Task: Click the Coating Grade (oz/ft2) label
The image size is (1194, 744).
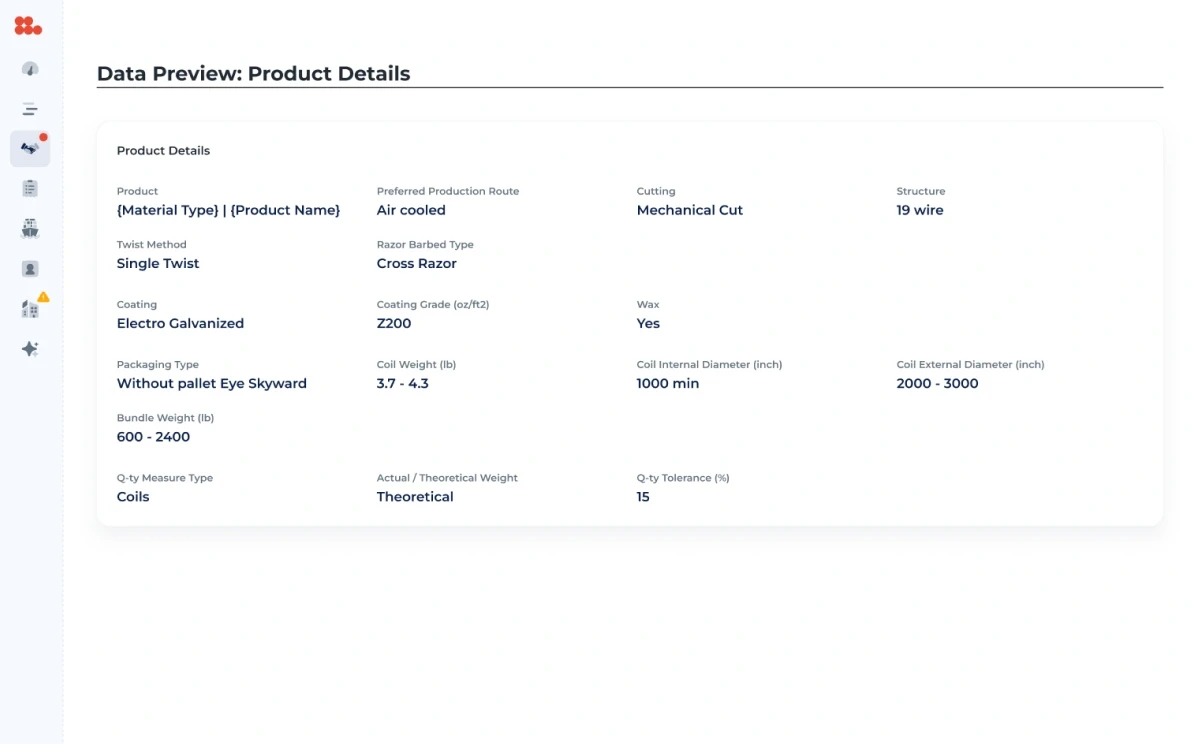Action: pos(433,305)
